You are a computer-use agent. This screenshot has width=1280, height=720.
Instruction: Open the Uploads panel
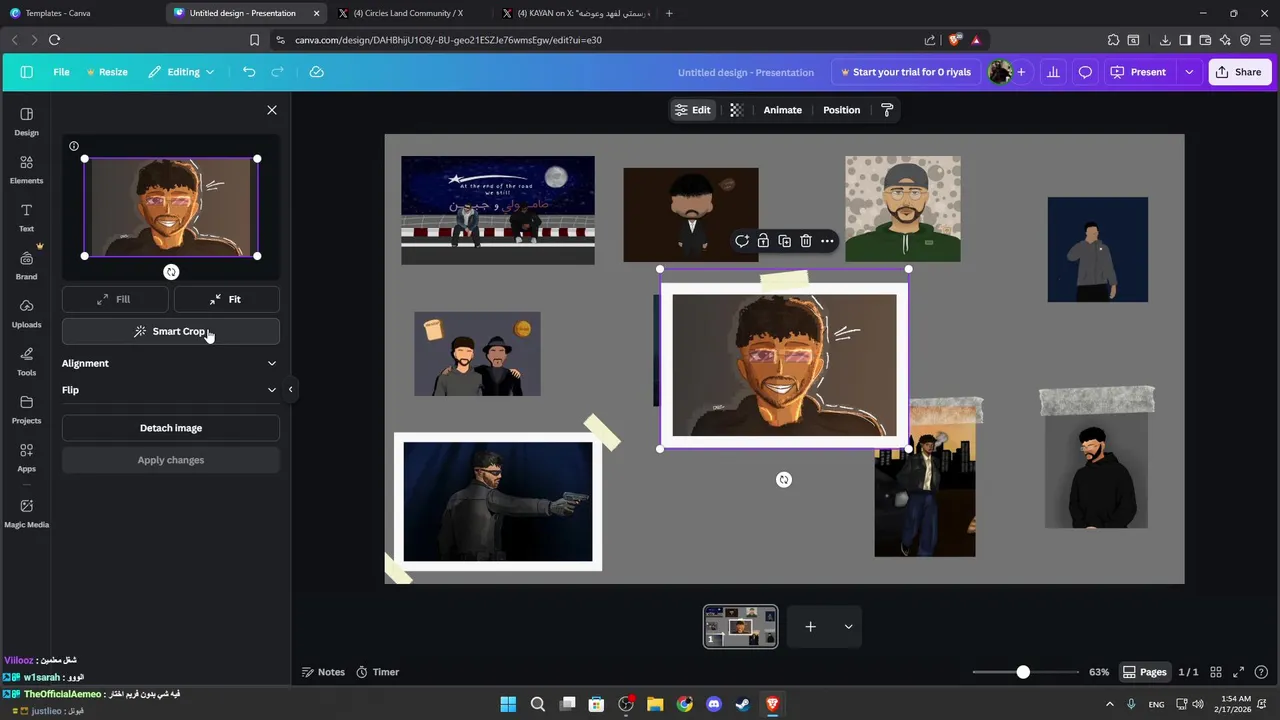coord(26,313)
